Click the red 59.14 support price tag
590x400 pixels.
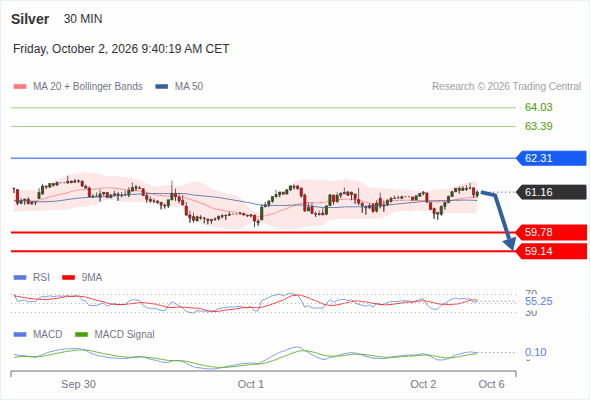(551, 251)
